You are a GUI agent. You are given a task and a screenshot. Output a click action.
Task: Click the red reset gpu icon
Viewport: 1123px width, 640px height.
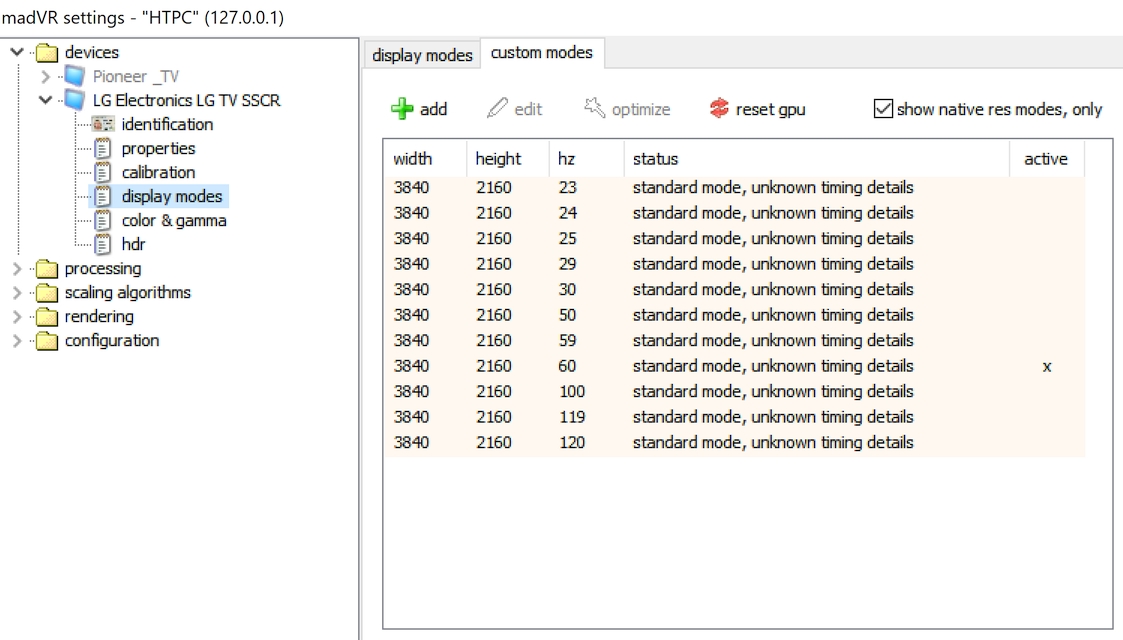718,109
